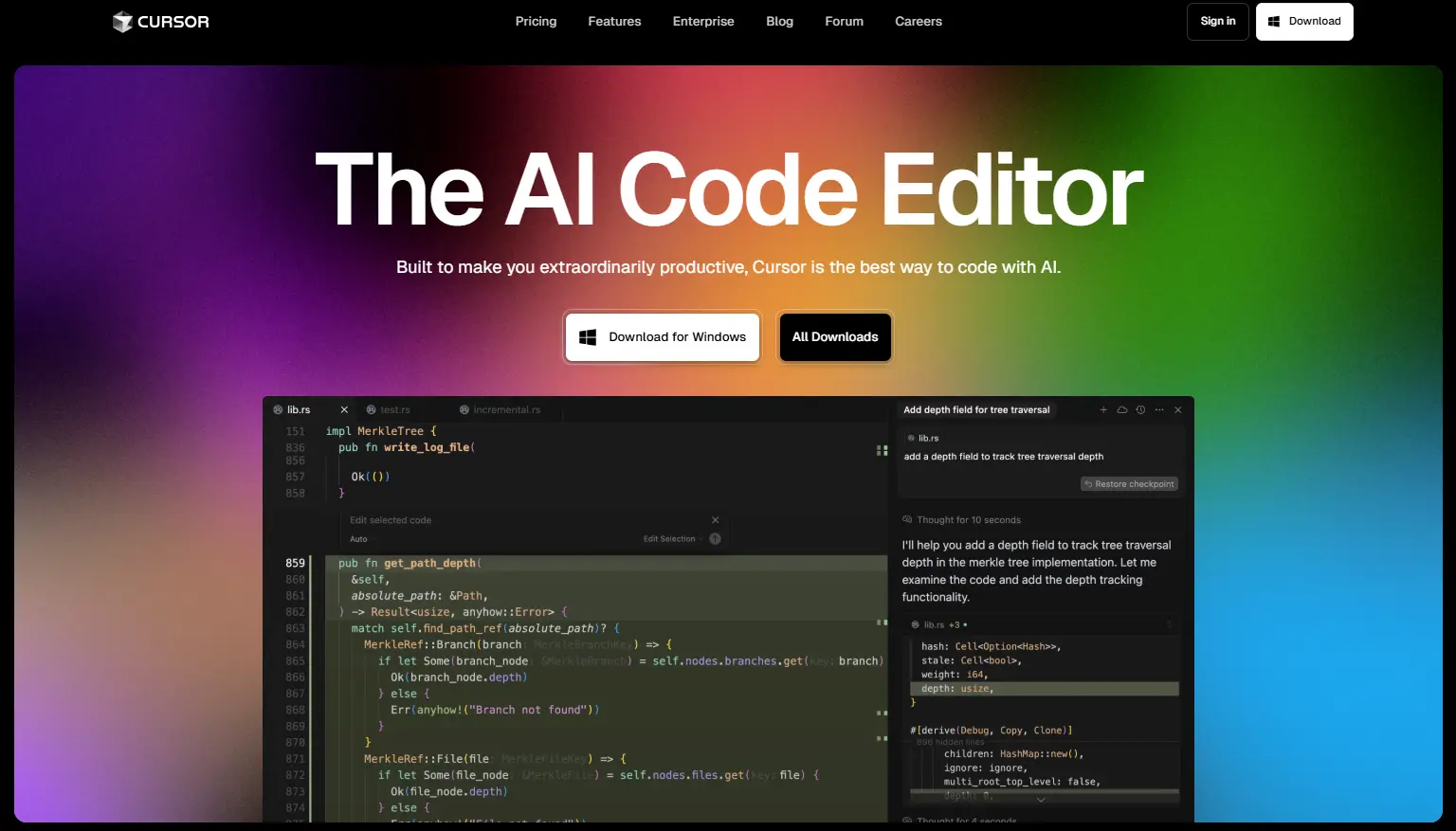Screen dimensions: 1456x831
Task: Click the All Downloads button
Action: 834,336
